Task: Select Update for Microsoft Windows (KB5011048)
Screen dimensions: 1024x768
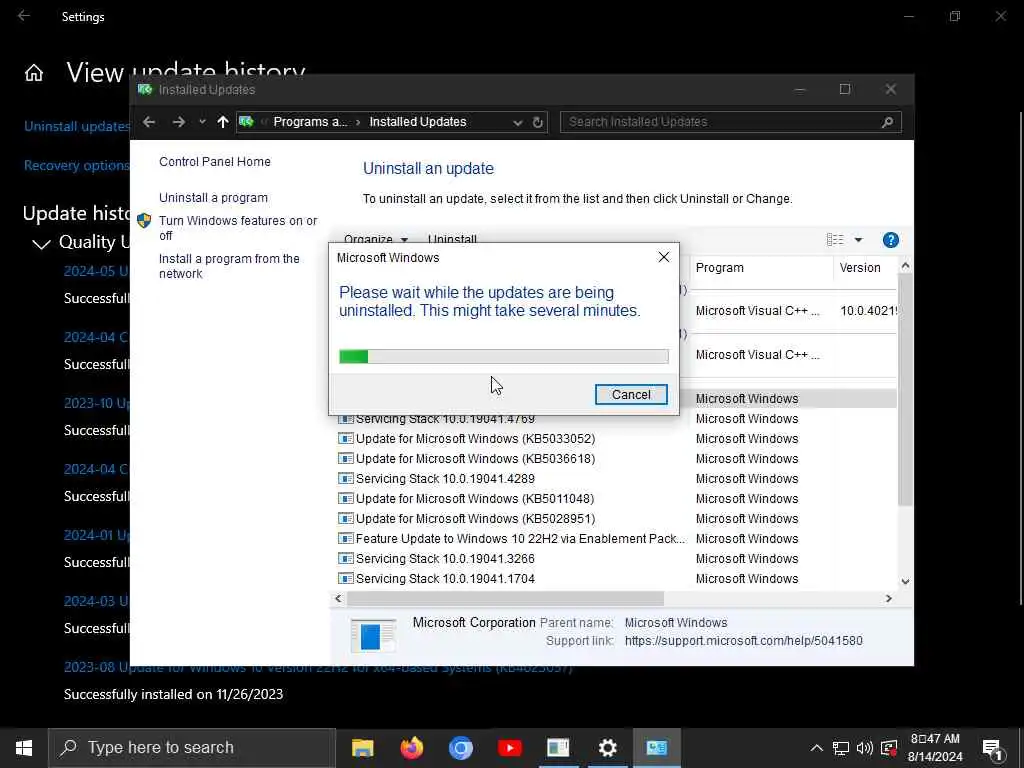Action: click(x=475, y=499)
